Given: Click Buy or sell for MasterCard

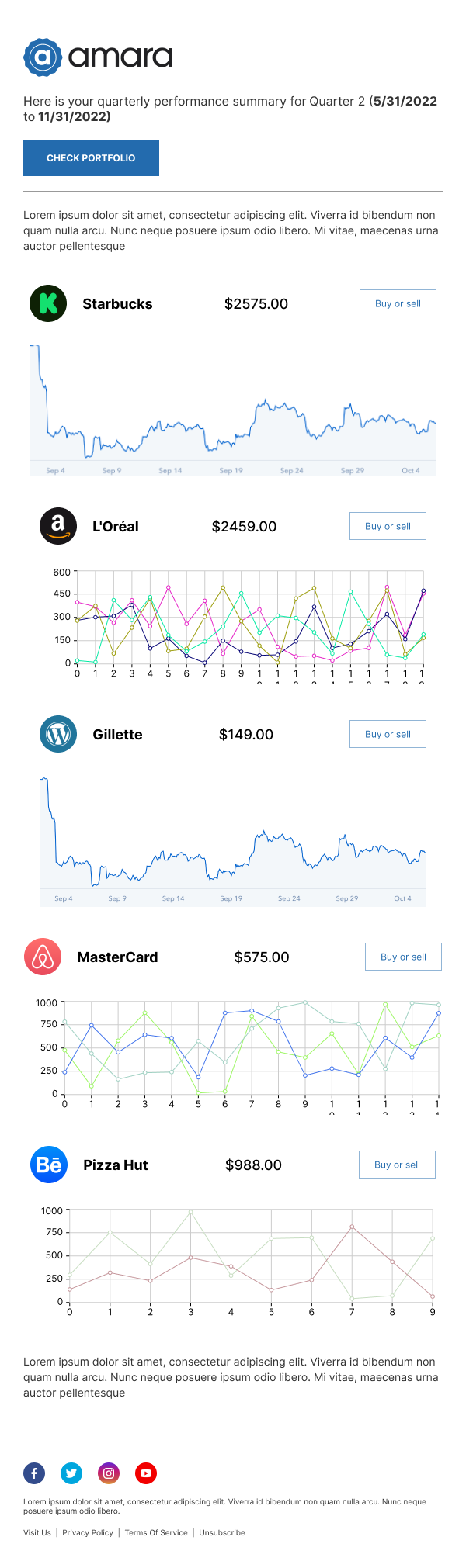Looking at the screenshot, I should tap(403, 957).
